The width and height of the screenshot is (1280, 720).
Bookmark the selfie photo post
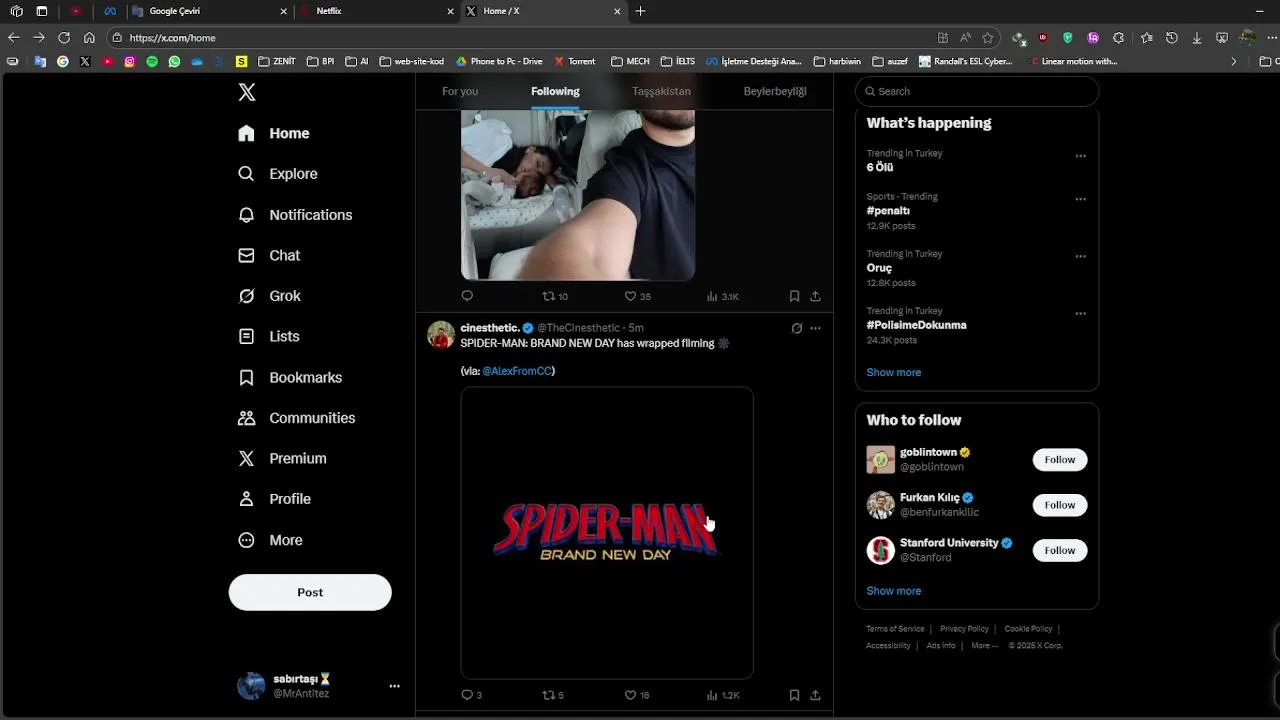[794, 296]
